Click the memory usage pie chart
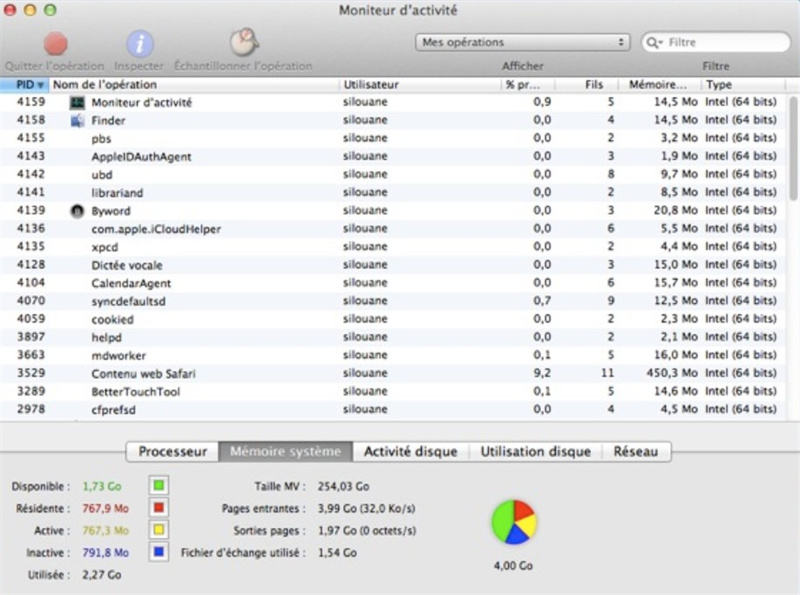The width and height of the screenshot is (800, 595). 514,522
